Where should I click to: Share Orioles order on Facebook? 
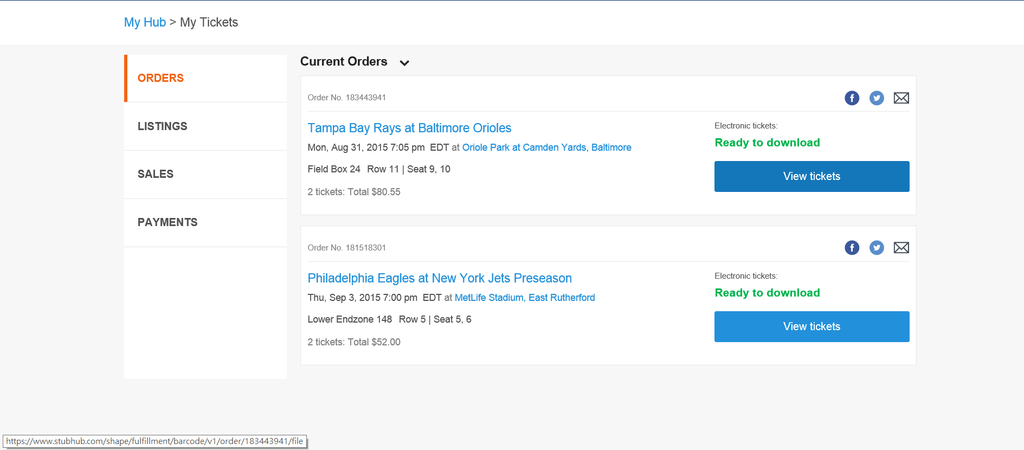pyautogui.click(x=852, y=98)
